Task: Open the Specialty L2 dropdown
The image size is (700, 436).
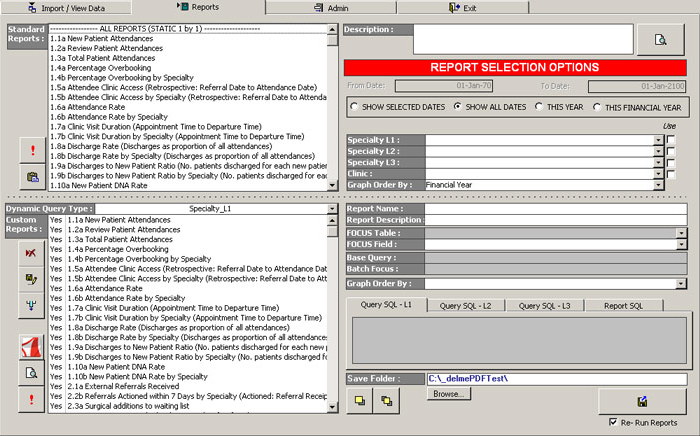Action: [x=658, y=151]
